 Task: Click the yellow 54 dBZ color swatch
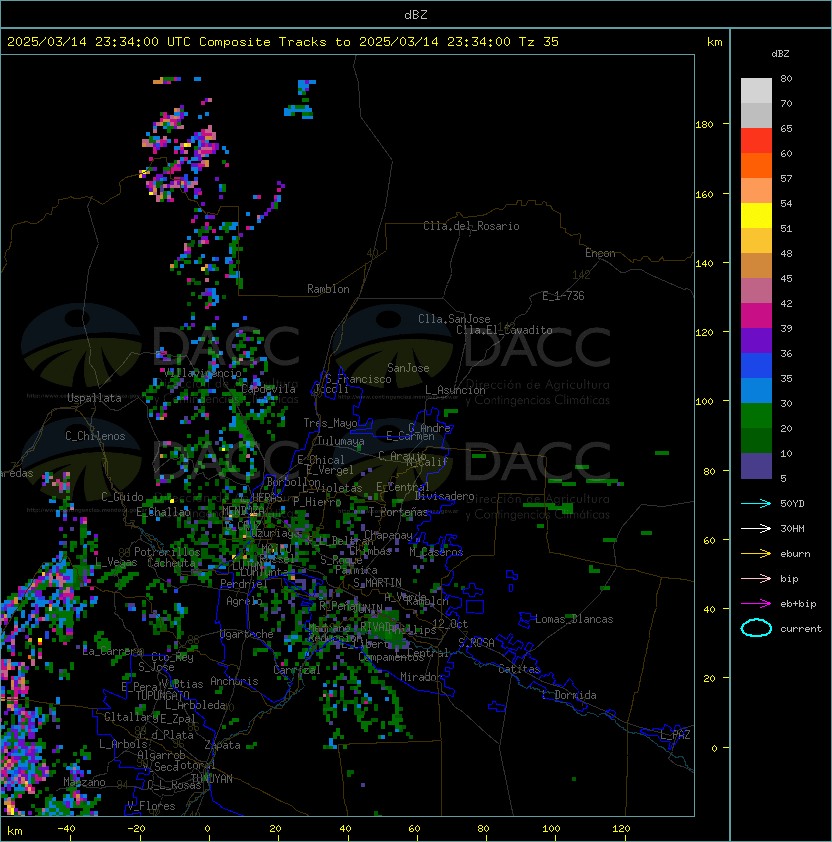pos(756,216)
